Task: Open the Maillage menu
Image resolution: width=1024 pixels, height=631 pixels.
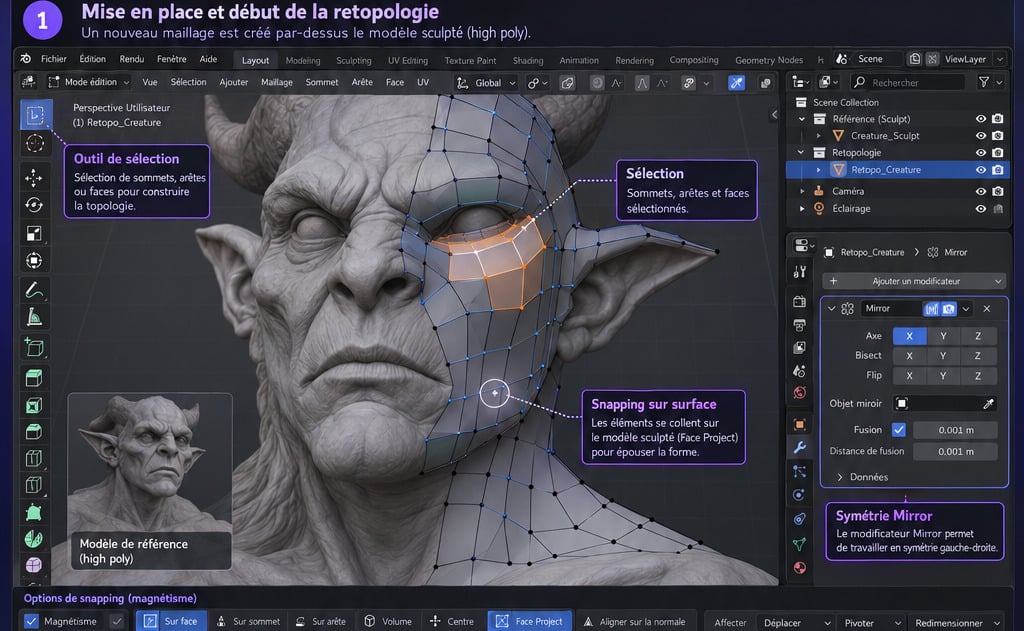Action: (276, 82)
